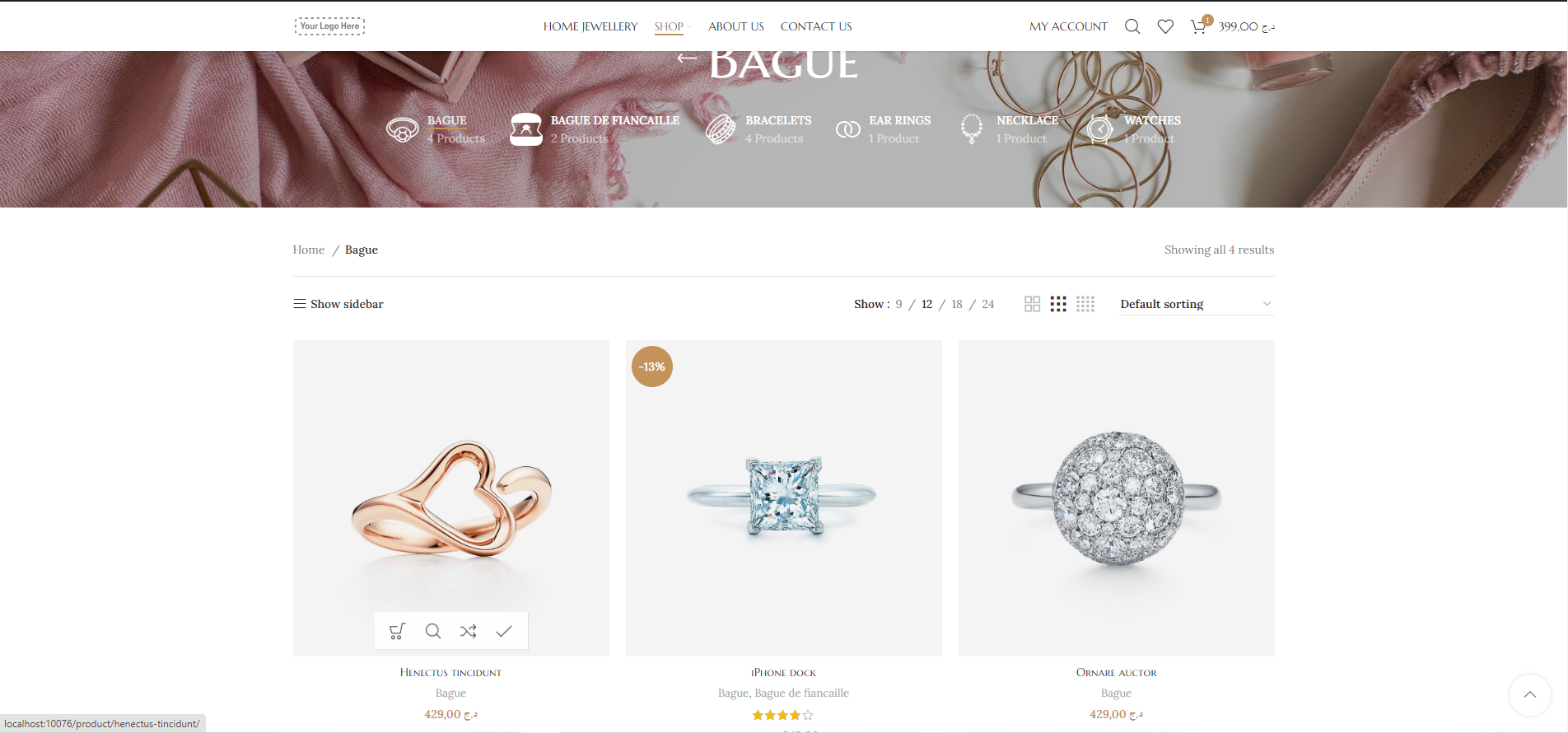Open the shopping cart icon
Viewport: 1568px width, 733px height.
[1198, 26]
